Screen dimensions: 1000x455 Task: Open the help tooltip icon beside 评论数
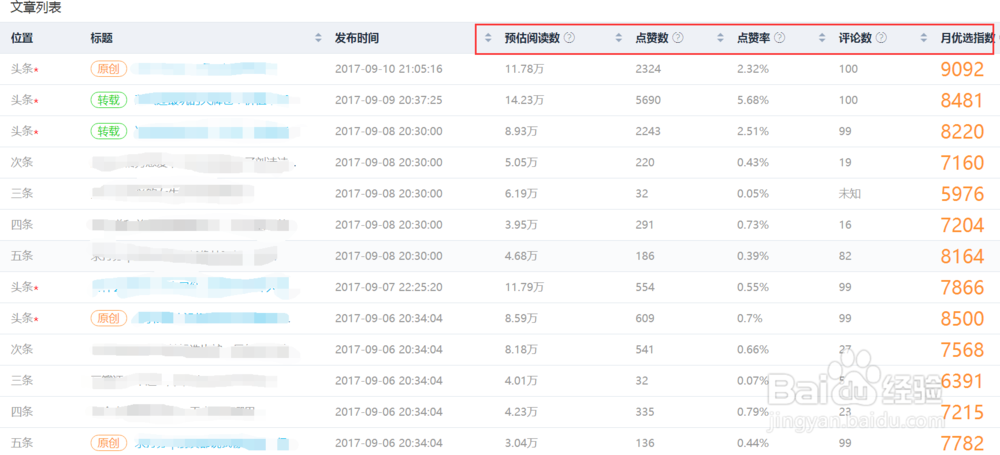(x=881, y=38)
